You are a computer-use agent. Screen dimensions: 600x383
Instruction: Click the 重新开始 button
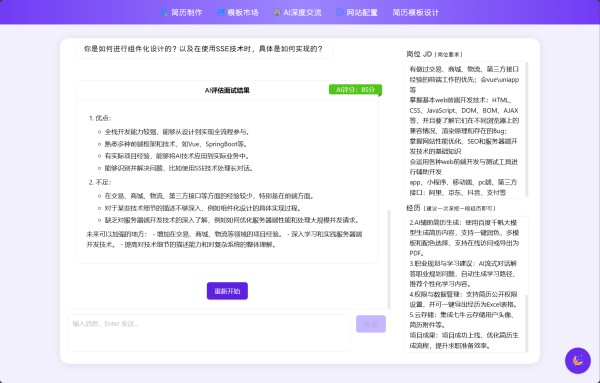pos(227,291)
